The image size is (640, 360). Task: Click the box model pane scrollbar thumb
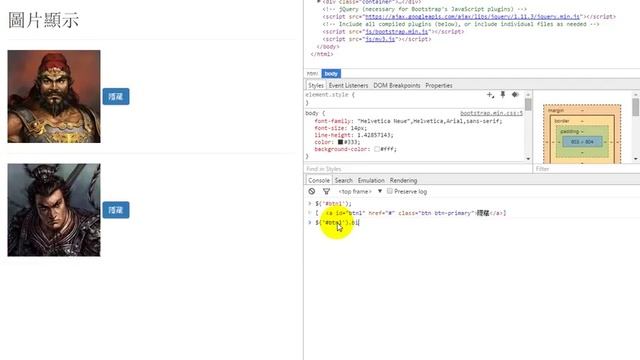point(636,107)
